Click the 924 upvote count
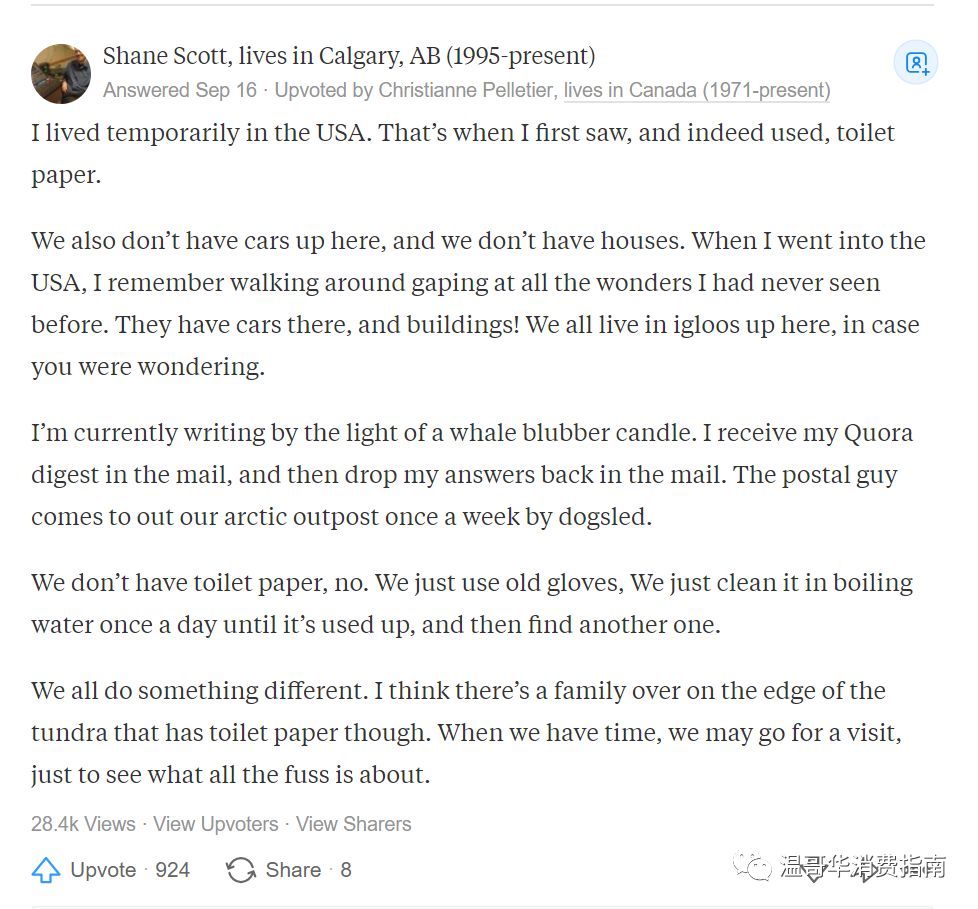 point(173,870)
